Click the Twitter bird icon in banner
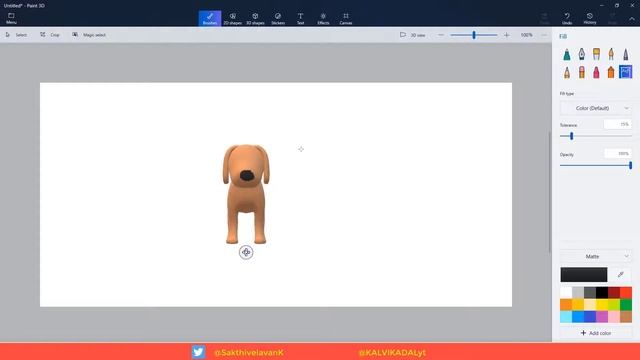Image resolution: width=640 pixels, height=360 pixels. [x=198, y=352]
